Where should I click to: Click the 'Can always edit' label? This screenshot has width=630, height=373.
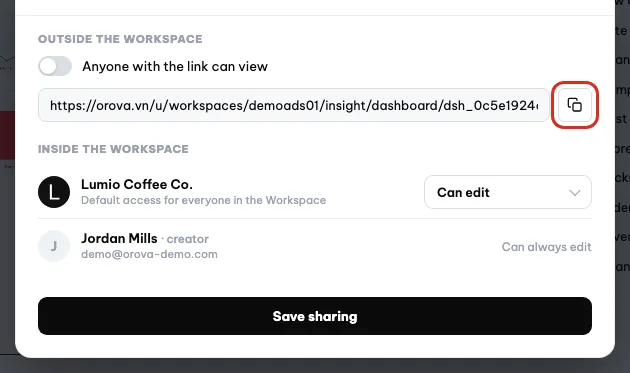(x=546, y=247)
